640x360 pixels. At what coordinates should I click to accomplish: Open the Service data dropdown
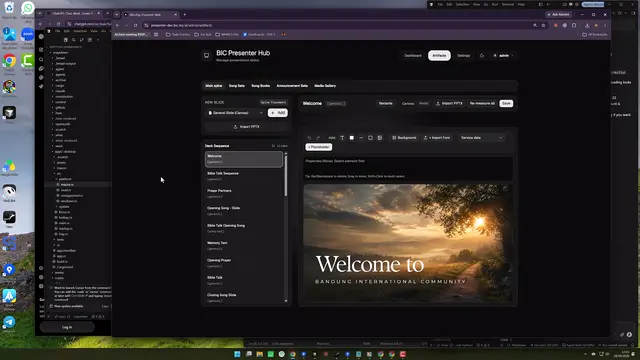pyautogui.click(x=481, y=138)
